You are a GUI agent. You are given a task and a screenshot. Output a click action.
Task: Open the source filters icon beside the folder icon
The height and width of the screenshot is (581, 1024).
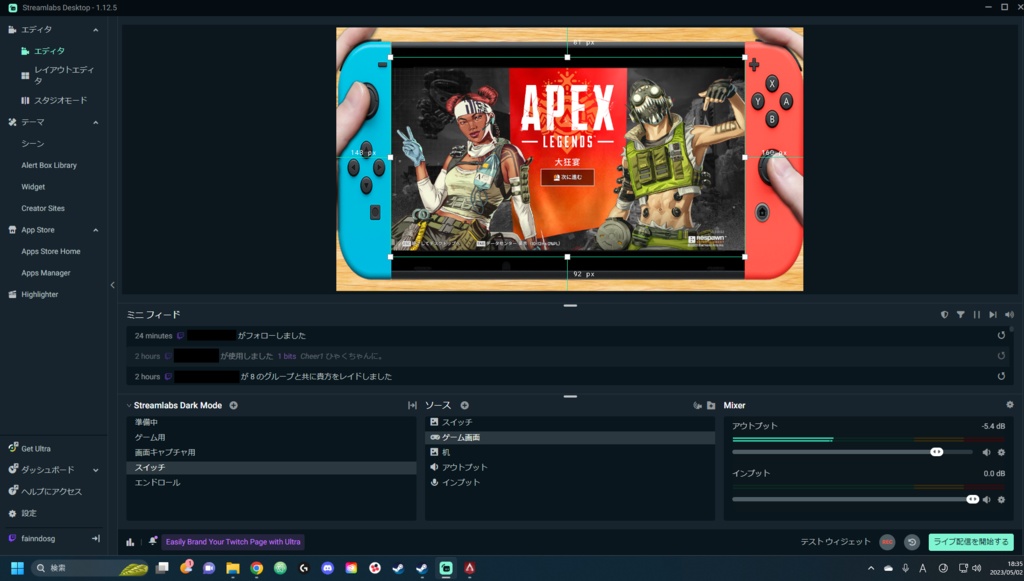pos(697,405)
